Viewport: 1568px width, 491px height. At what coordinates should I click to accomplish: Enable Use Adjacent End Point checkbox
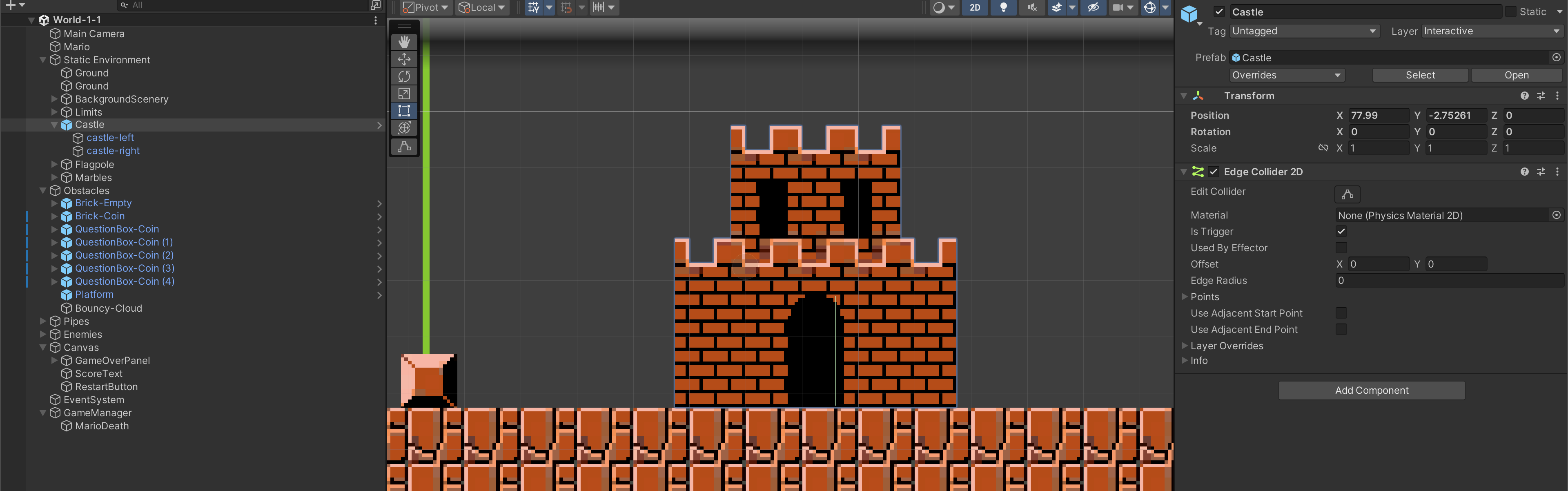(1341, 330)
